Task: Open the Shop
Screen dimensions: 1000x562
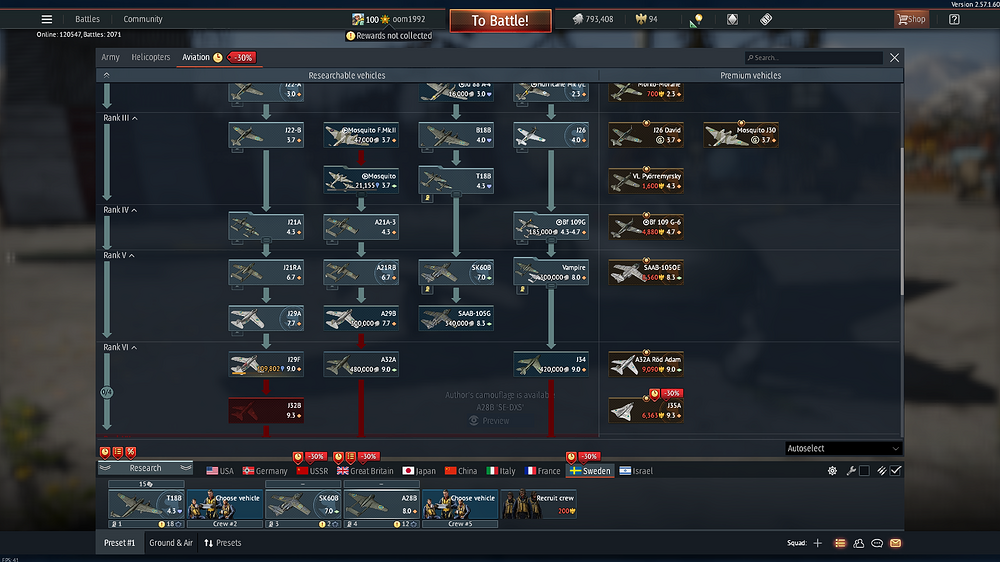Action: pyautogui.click(x=911, y=19)
